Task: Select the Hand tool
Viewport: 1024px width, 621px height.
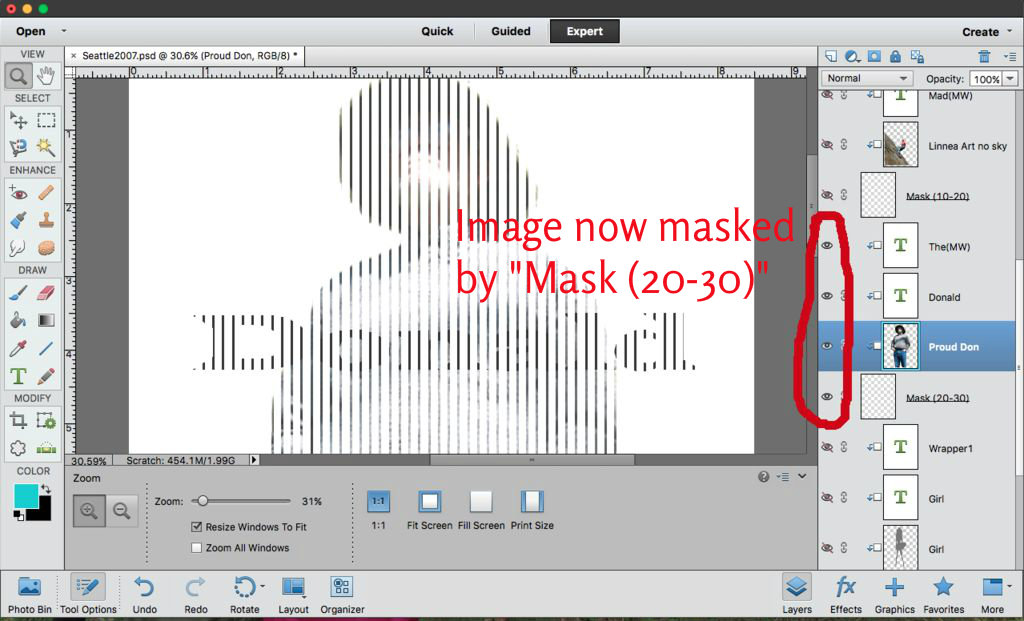Action: pyautogui.click(x=46, y=76)
